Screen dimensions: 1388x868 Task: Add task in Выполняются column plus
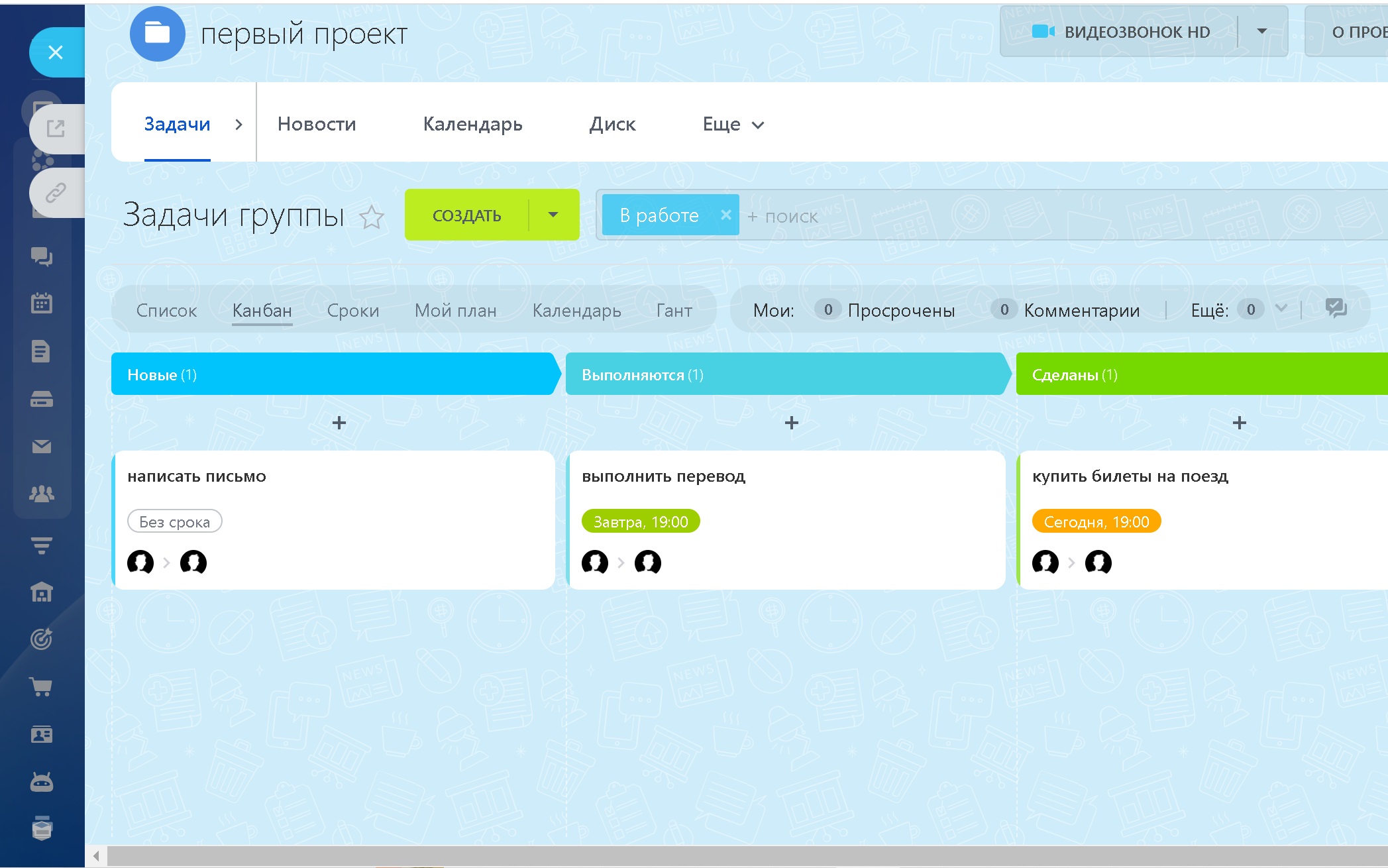tap(792, 423)
